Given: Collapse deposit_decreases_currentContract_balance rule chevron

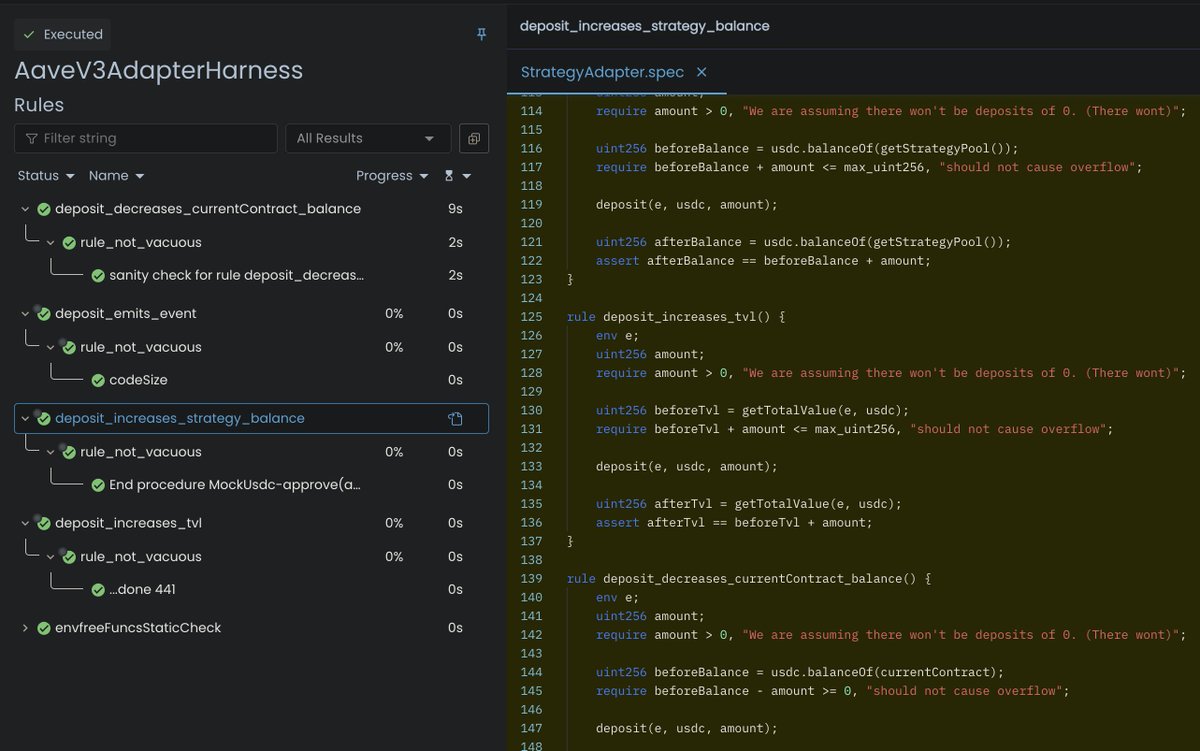Looking at the screenshot, I should 25,209.
